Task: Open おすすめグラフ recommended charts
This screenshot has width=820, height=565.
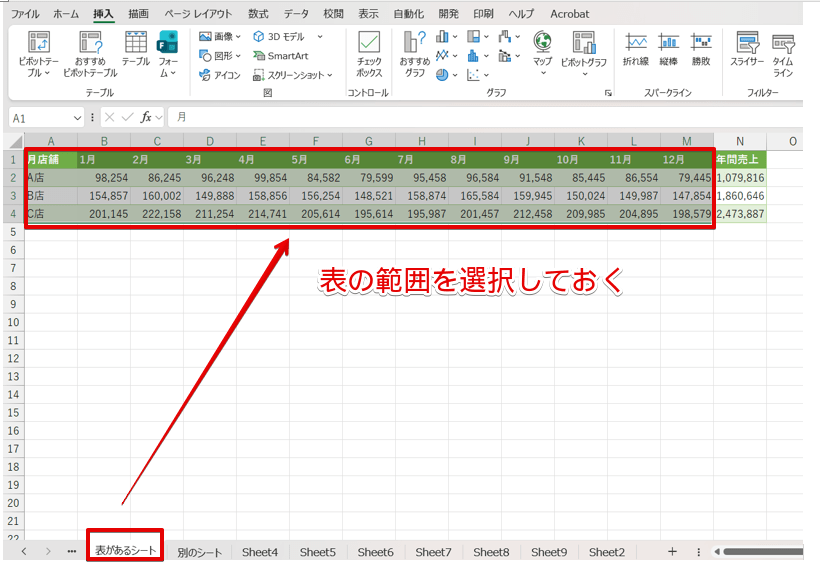Action: pyautogui.click(x=414, y=54)
